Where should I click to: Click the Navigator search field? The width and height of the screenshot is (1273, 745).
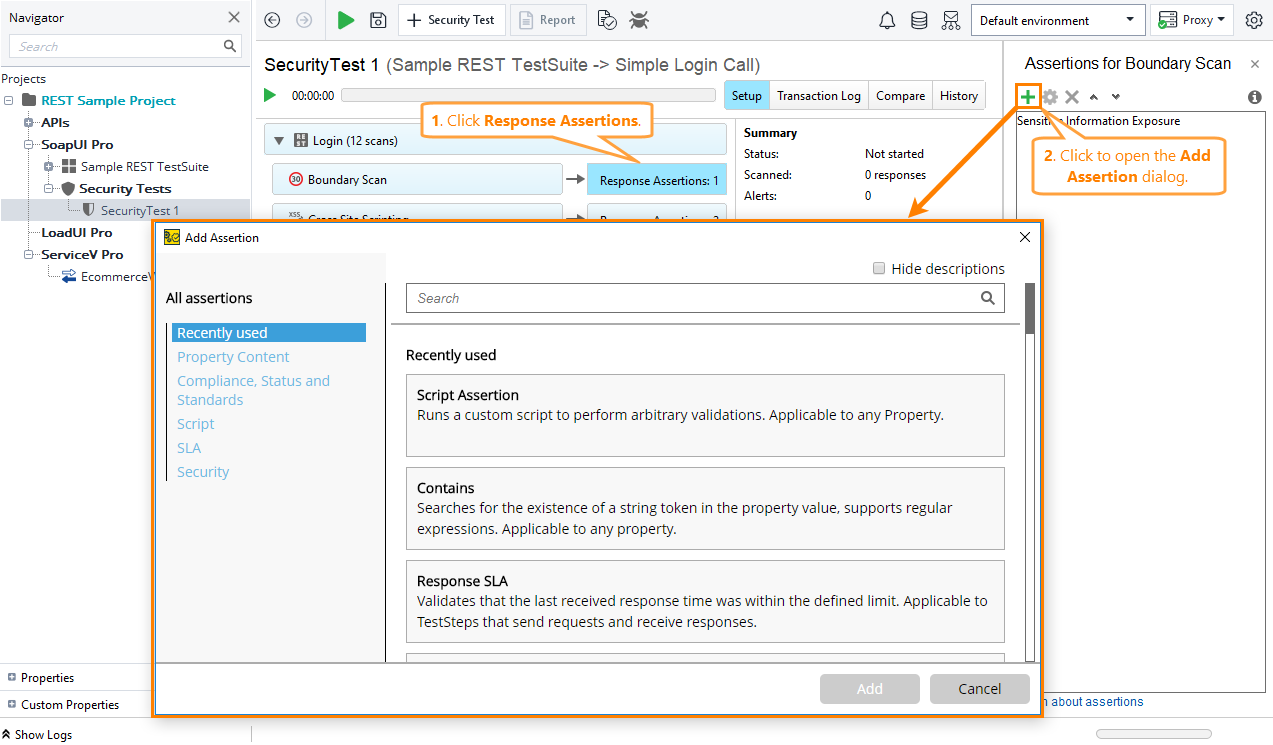tap(125, 46)
